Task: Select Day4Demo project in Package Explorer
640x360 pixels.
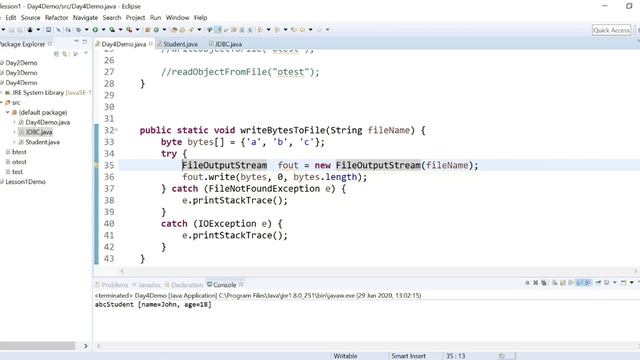Action: tap(21, 82)
